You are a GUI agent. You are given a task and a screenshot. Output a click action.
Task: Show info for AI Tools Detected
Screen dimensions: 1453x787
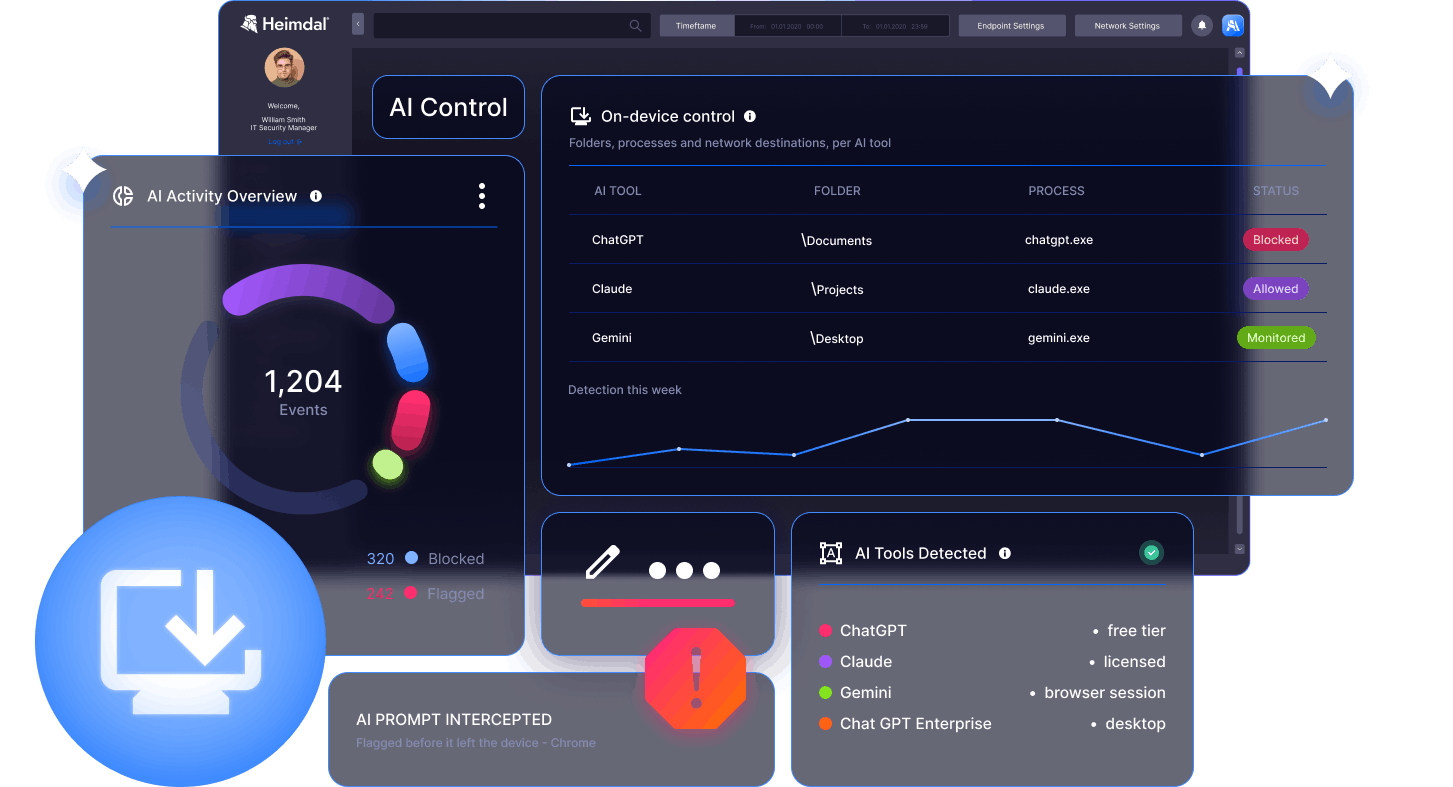(x=1005, y=553)
